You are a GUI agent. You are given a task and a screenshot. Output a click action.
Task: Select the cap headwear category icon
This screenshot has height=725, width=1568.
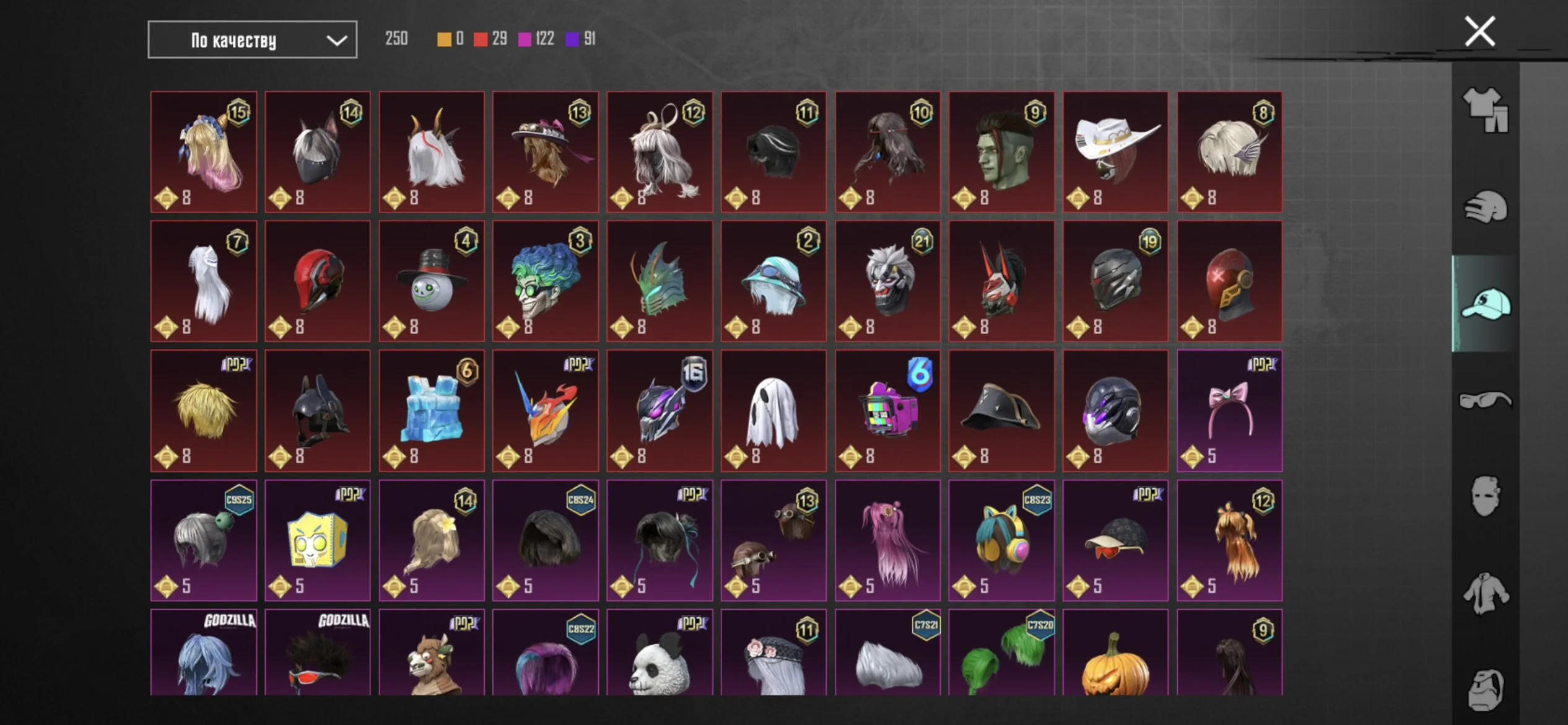[1485, 304]
